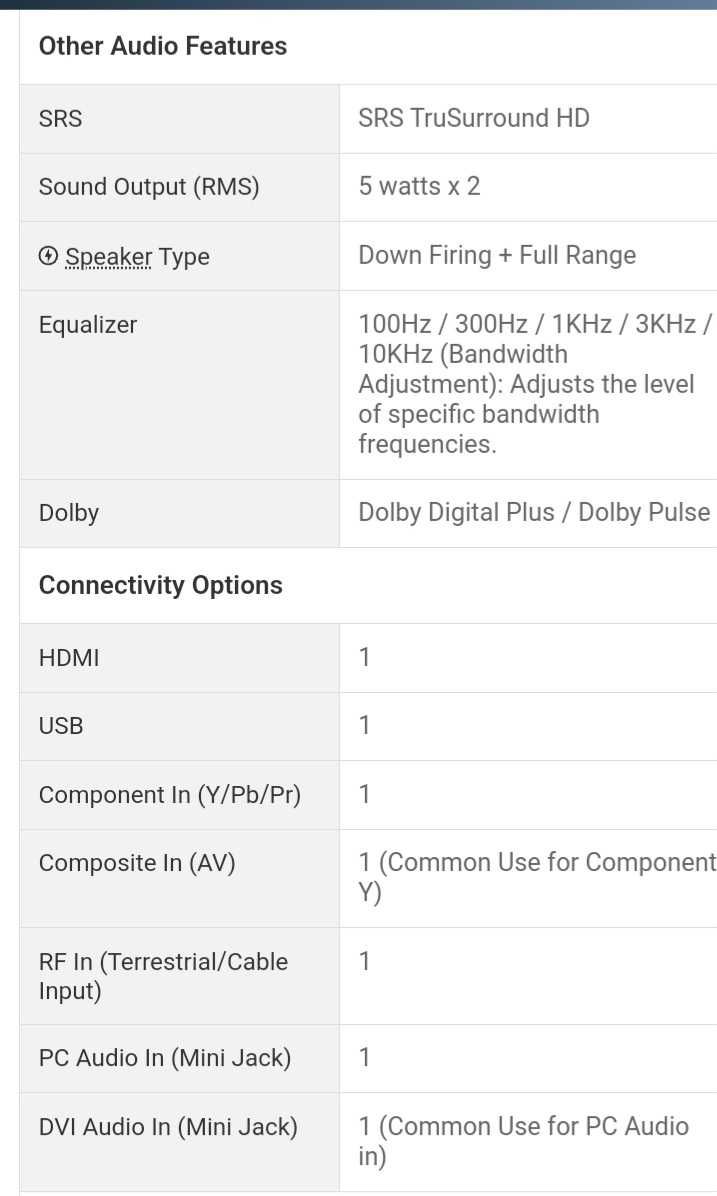The width and height of the screenshot is (717, 1196).
Task: Click RF In (Terrestrial/Cable Input) label
Action: pyautogui.click(x=163, y=976)
